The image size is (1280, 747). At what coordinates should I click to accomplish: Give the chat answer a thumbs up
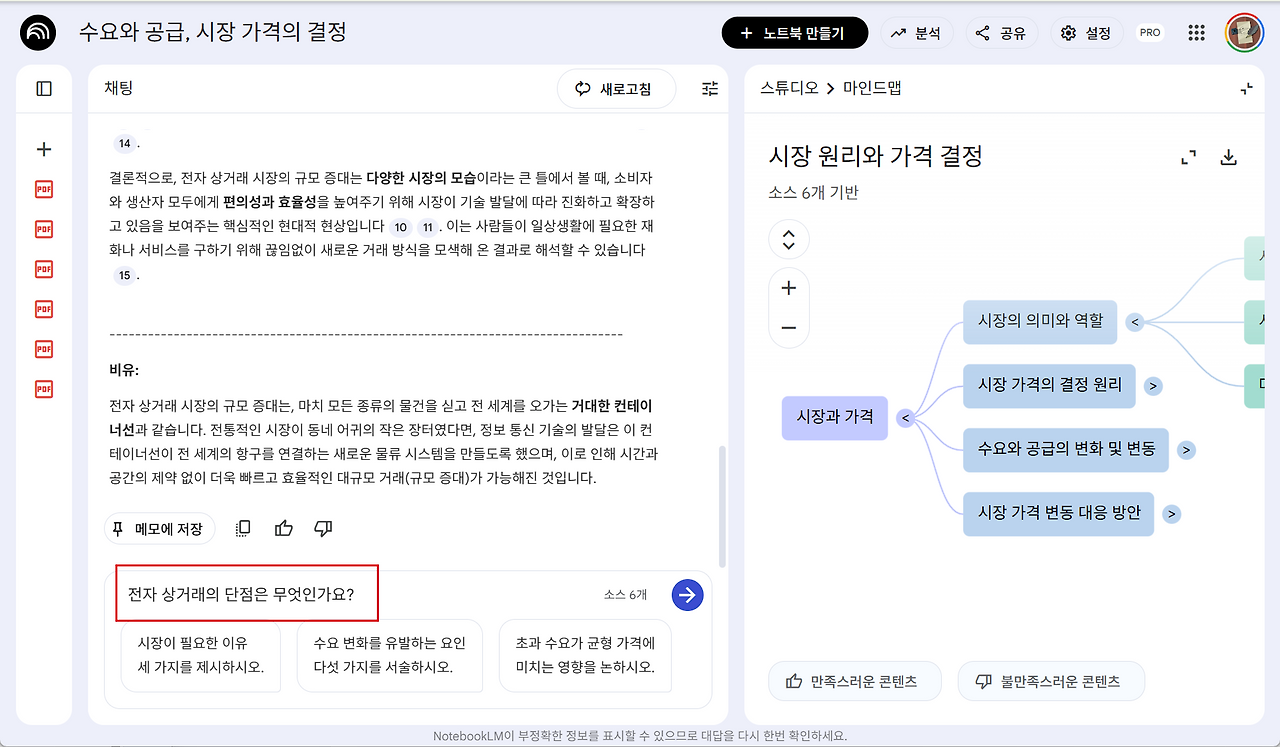284,528
